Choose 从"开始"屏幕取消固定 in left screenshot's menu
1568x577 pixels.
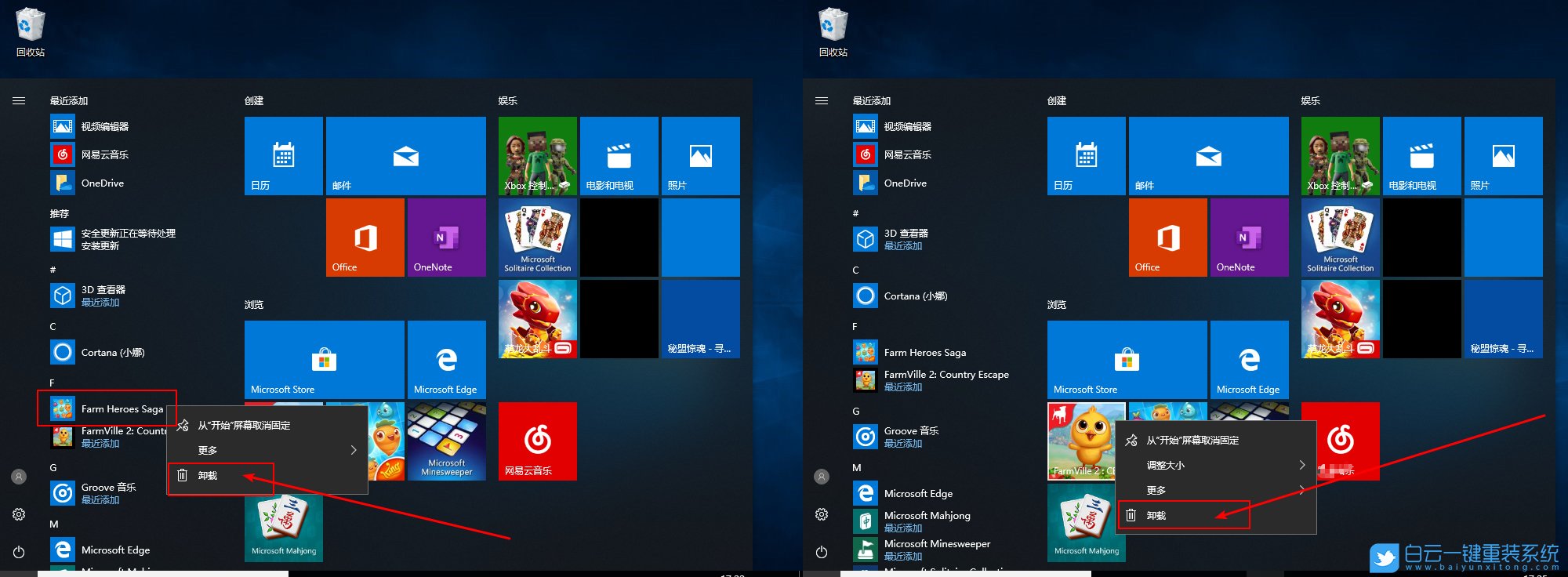(267, 425)
